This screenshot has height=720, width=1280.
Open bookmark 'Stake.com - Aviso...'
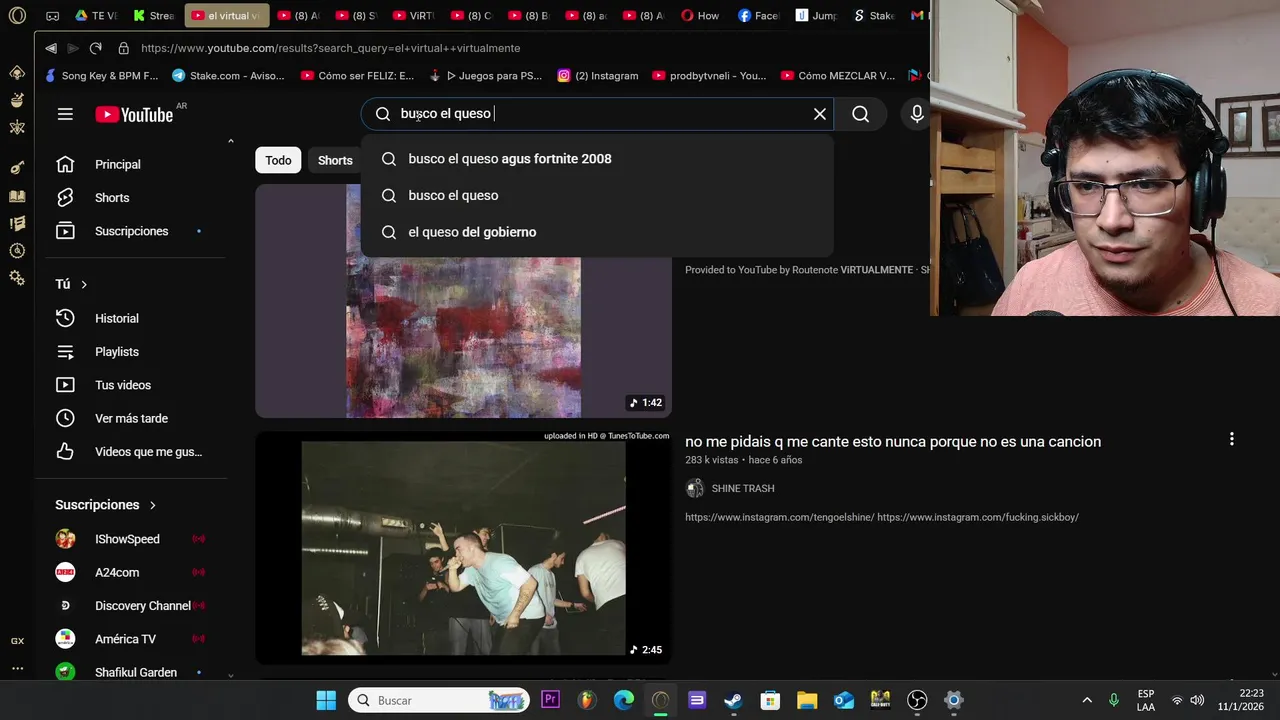click(x=228, y=75)
